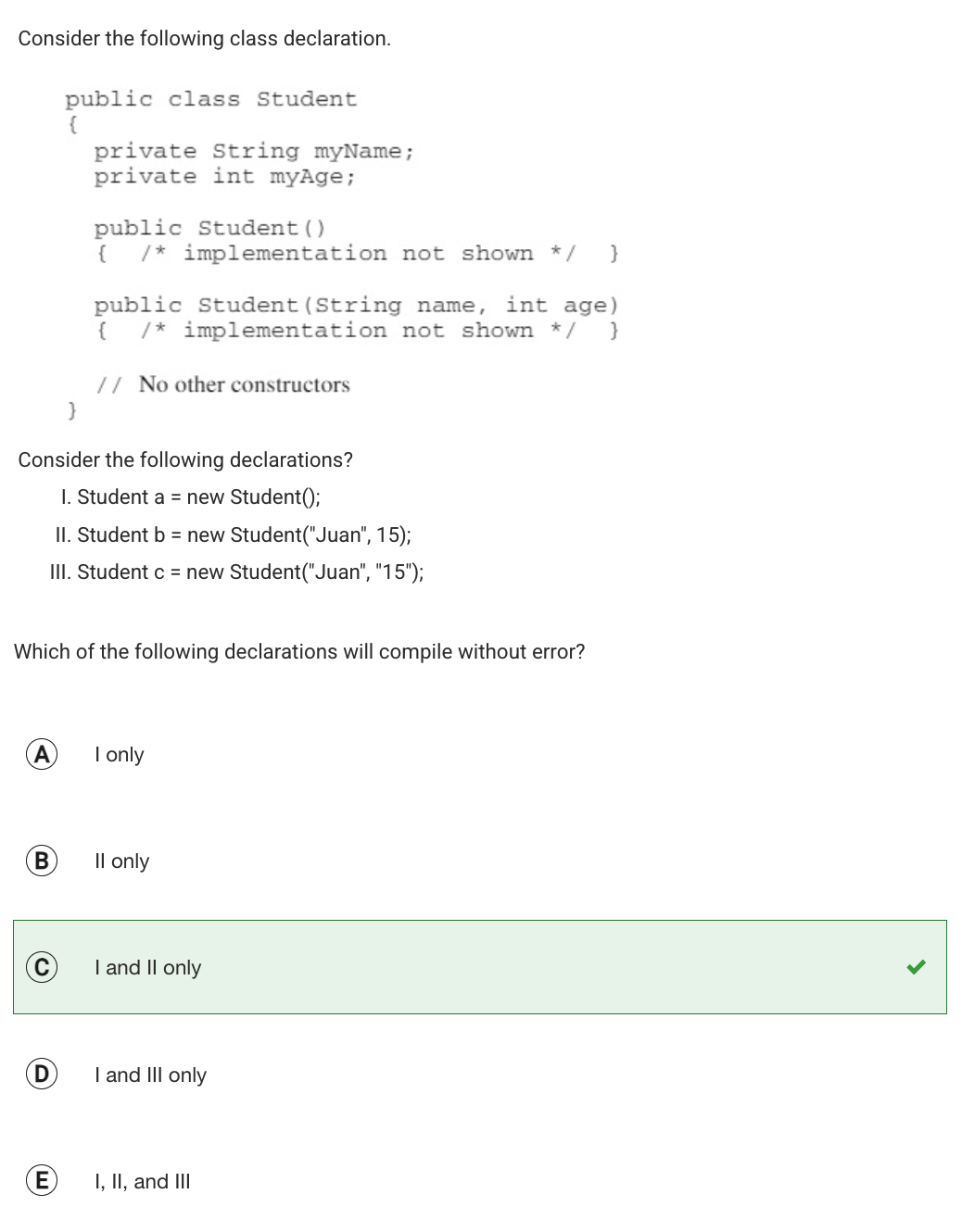962x1232 pixels.
Task: Click declaration III. Student c line
Action: click(x=236, y=572)
